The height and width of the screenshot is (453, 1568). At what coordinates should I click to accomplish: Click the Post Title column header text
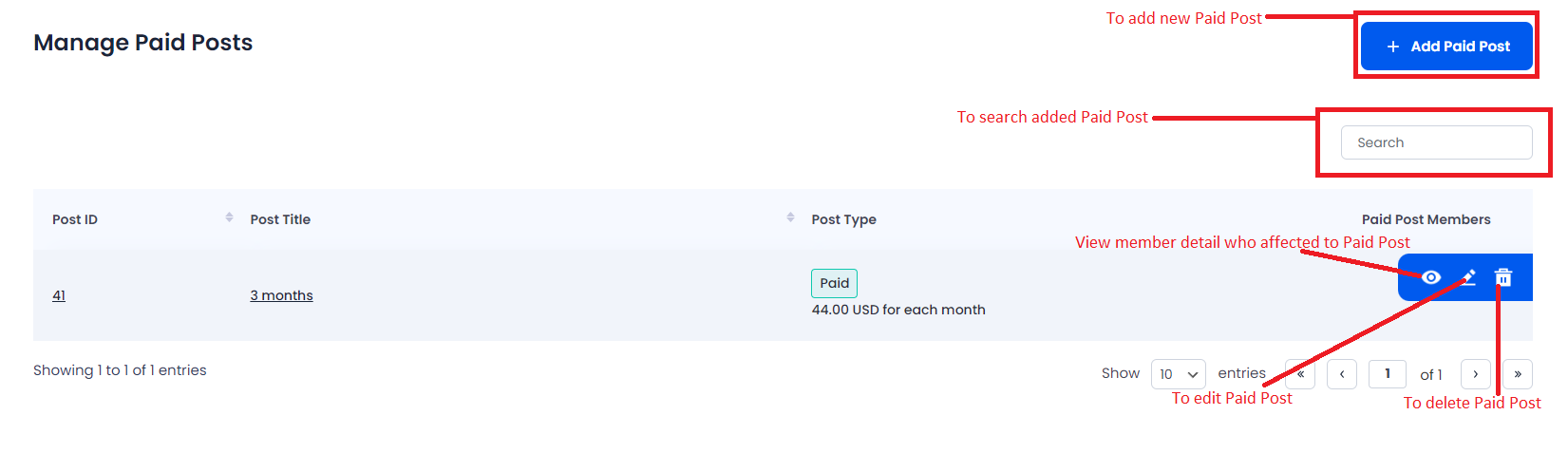280,219
